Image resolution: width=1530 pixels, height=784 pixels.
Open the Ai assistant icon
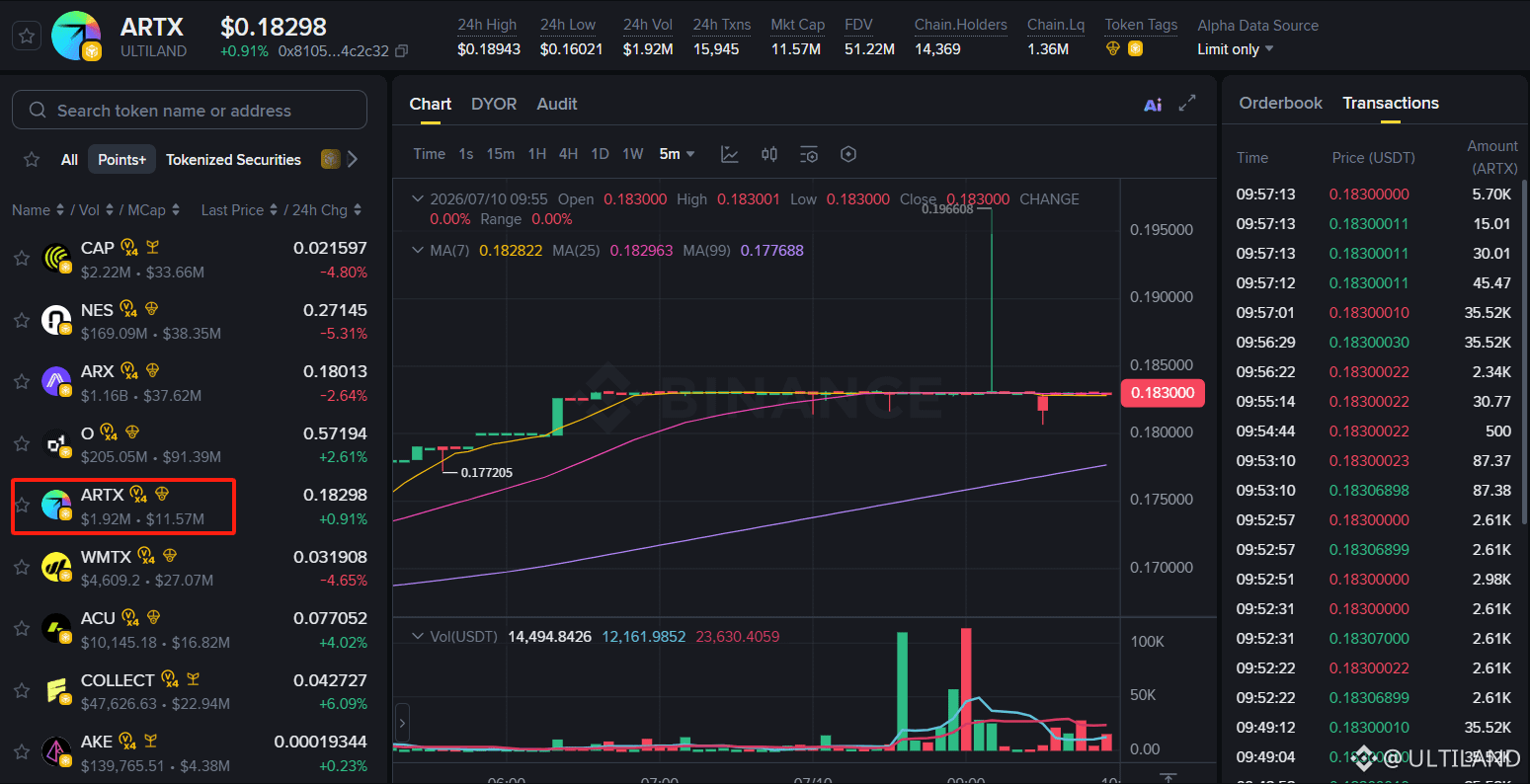pyautogui.click(x=1153, y=104)
